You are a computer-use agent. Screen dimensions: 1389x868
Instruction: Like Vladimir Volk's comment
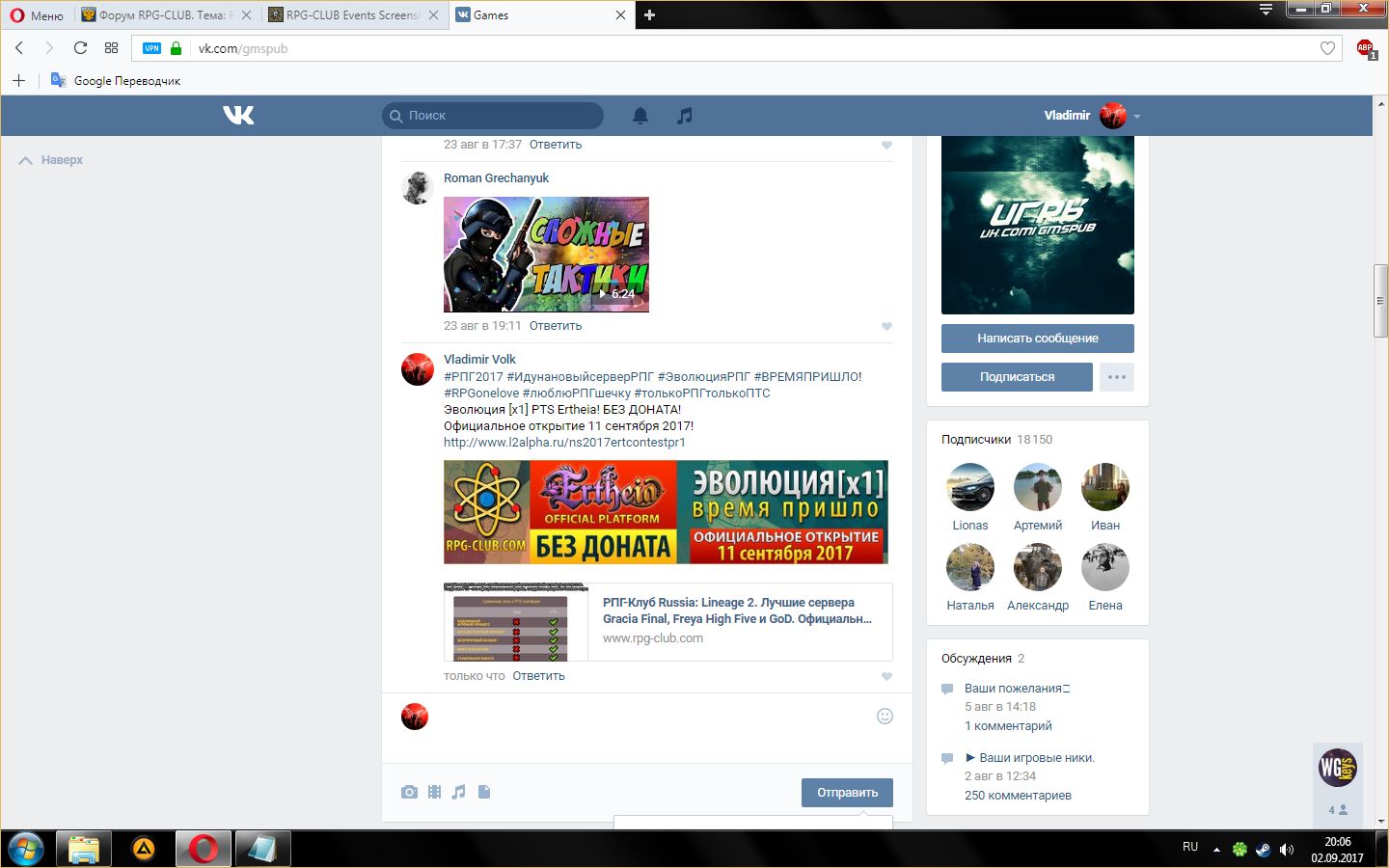(x=886, y=676)
